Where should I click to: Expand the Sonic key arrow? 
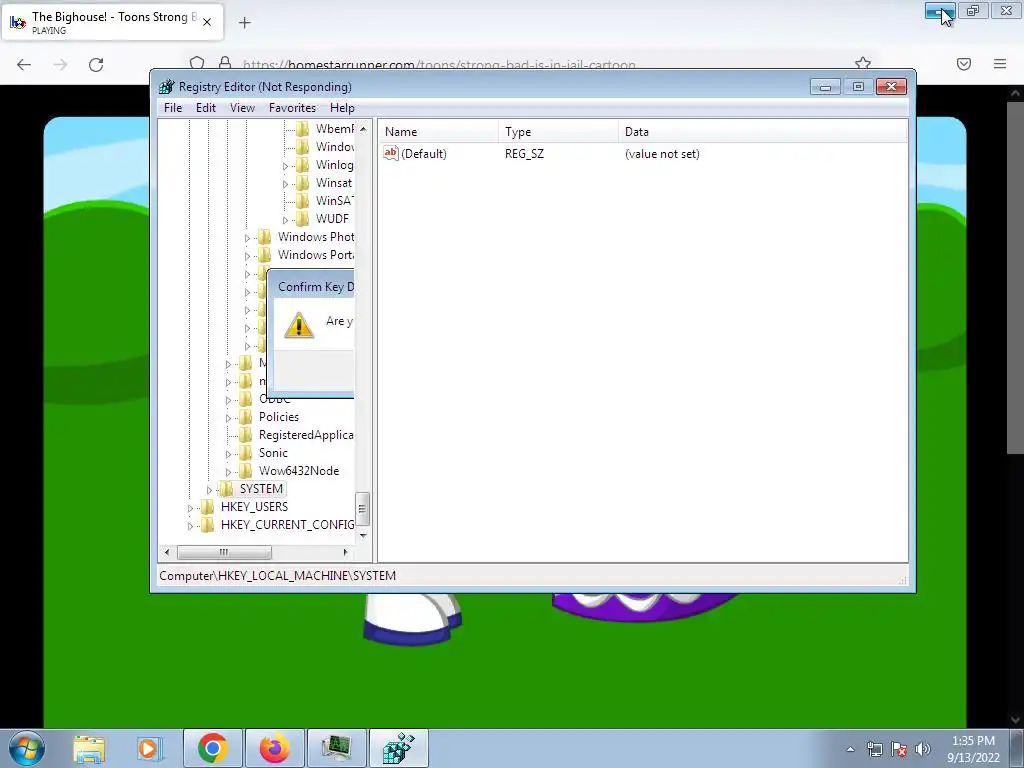coord(228,453)
